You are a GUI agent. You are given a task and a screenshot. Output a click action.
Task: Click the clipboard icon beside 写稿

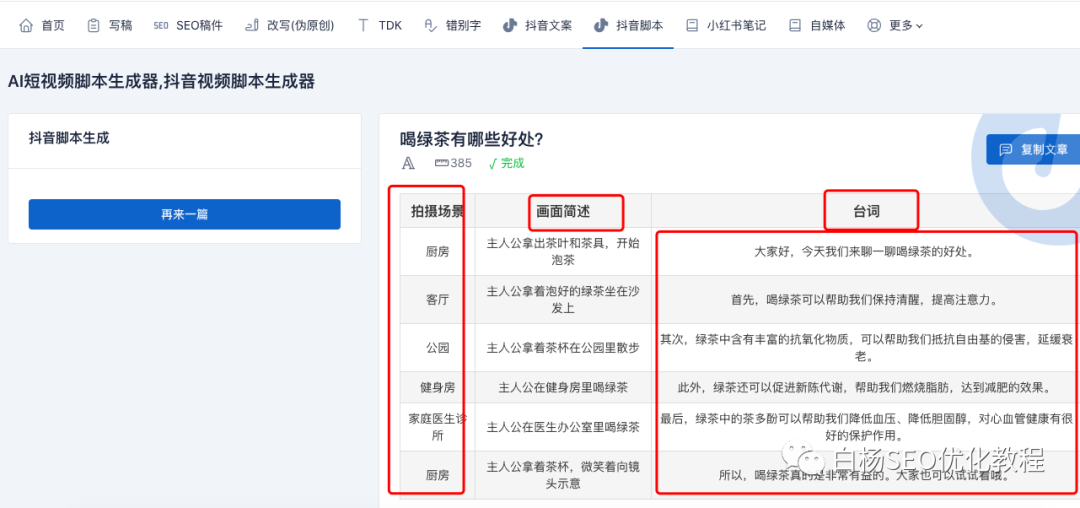click(93, 26)
